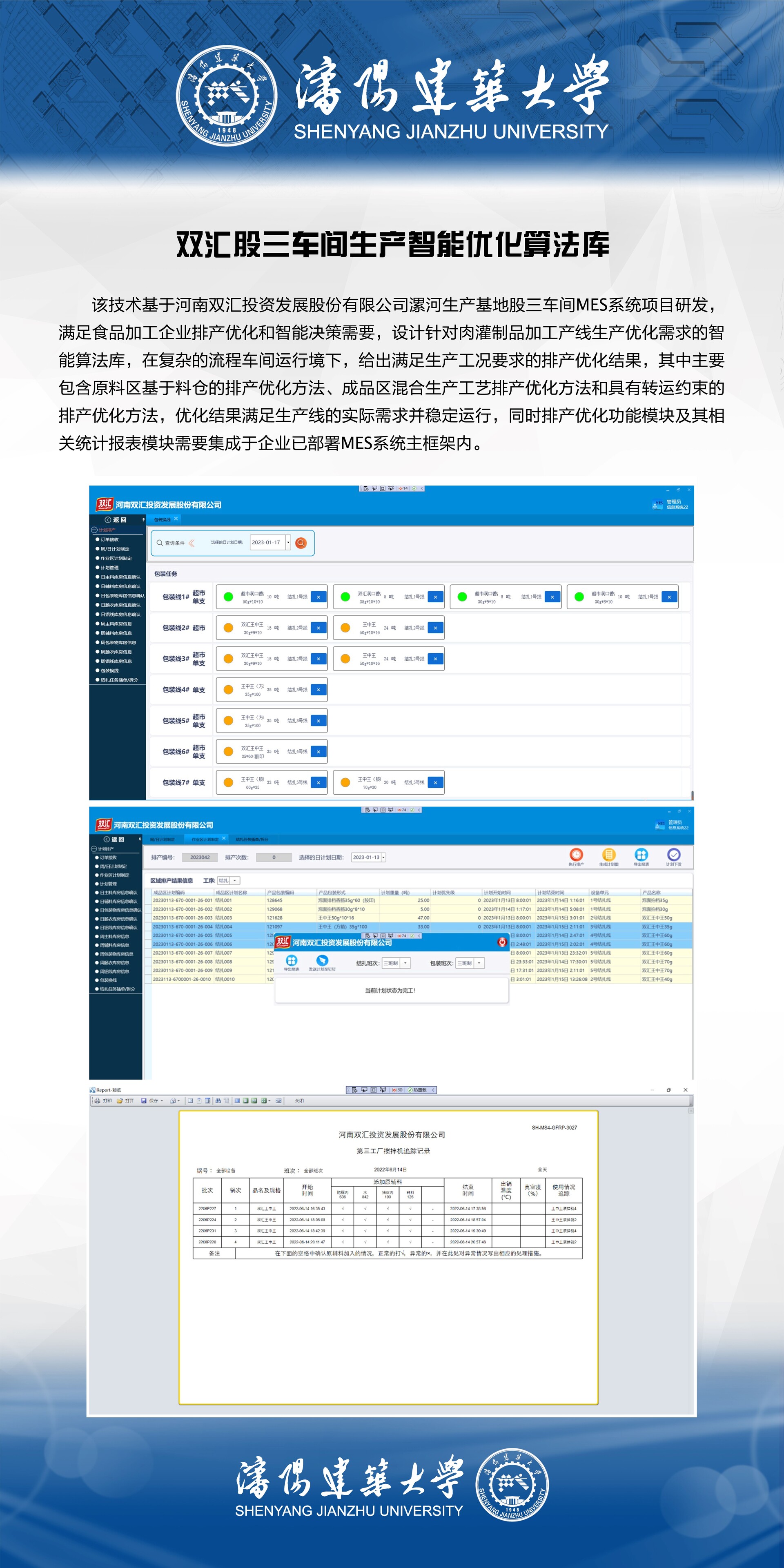This screenshot has width=784, height=1568.
Task: Click blue X on the 包装线4# task card
Action: pos(318,690)
